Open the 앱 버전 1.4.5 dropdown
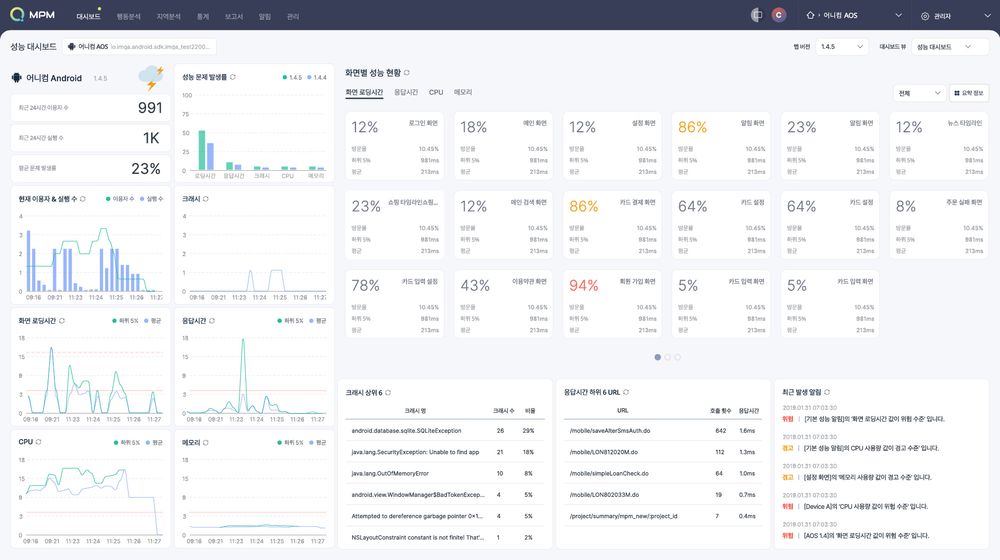1000x560 pixels. click(842, 46)
